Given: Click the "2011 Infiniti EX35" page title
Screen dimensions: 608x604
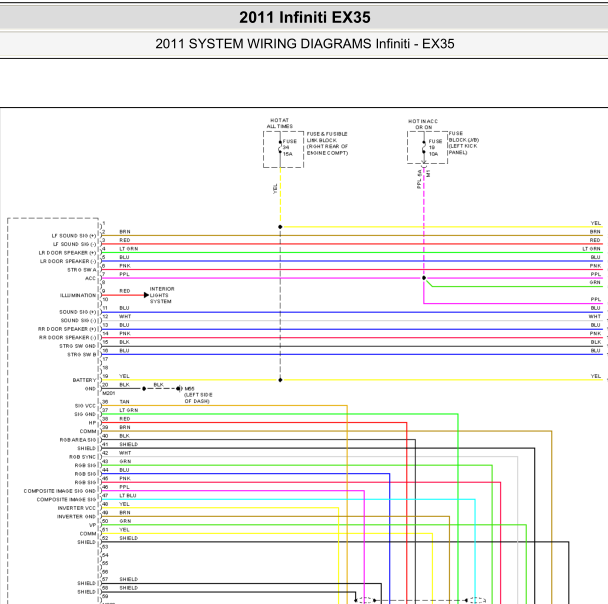Looking at the screenshot, I should [304, 17].
